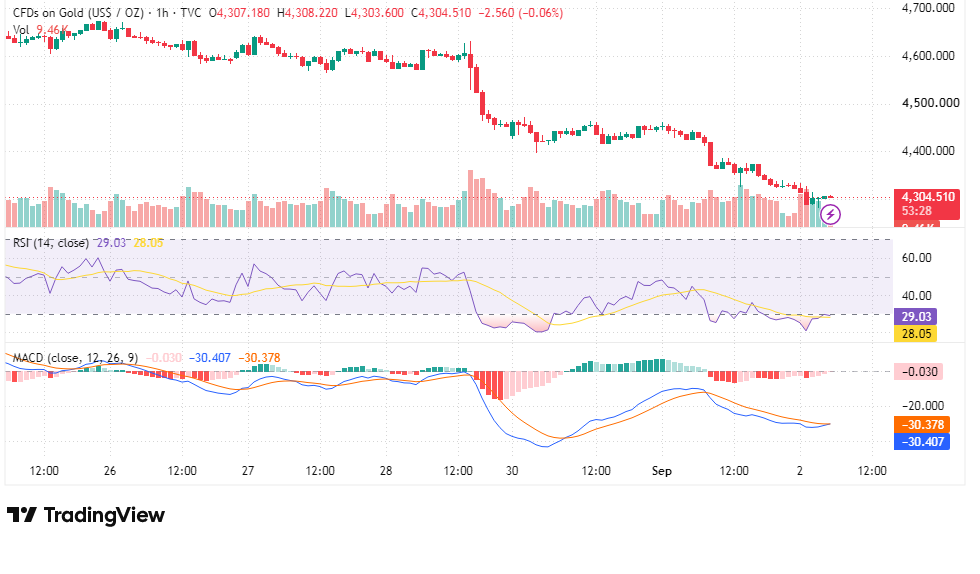Screen dimensions: 980x574
Task: Select MACD legend value −30.407 in blue
Action: tap(210, 358)
